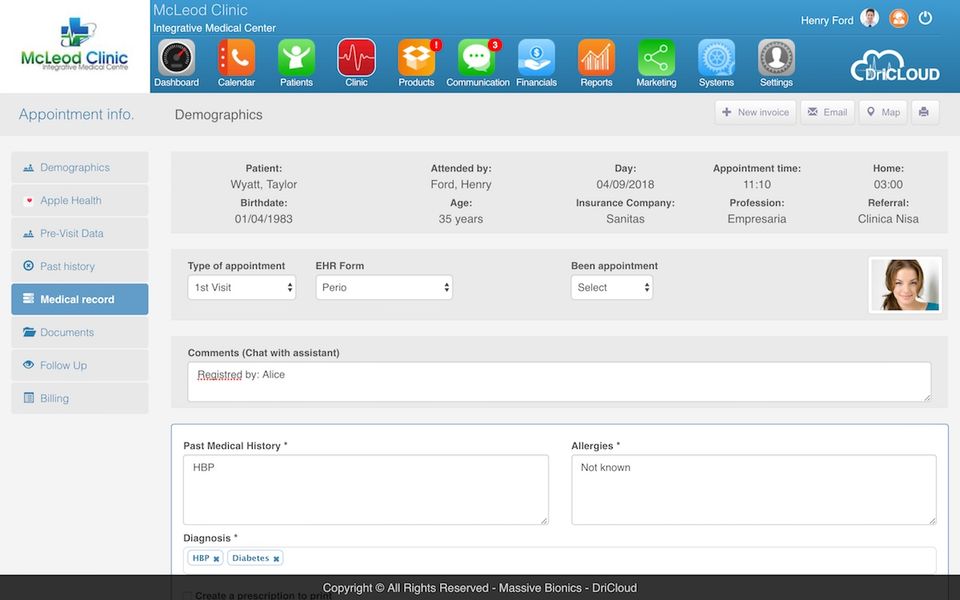Click the 35 years age value

pos(460,219)
